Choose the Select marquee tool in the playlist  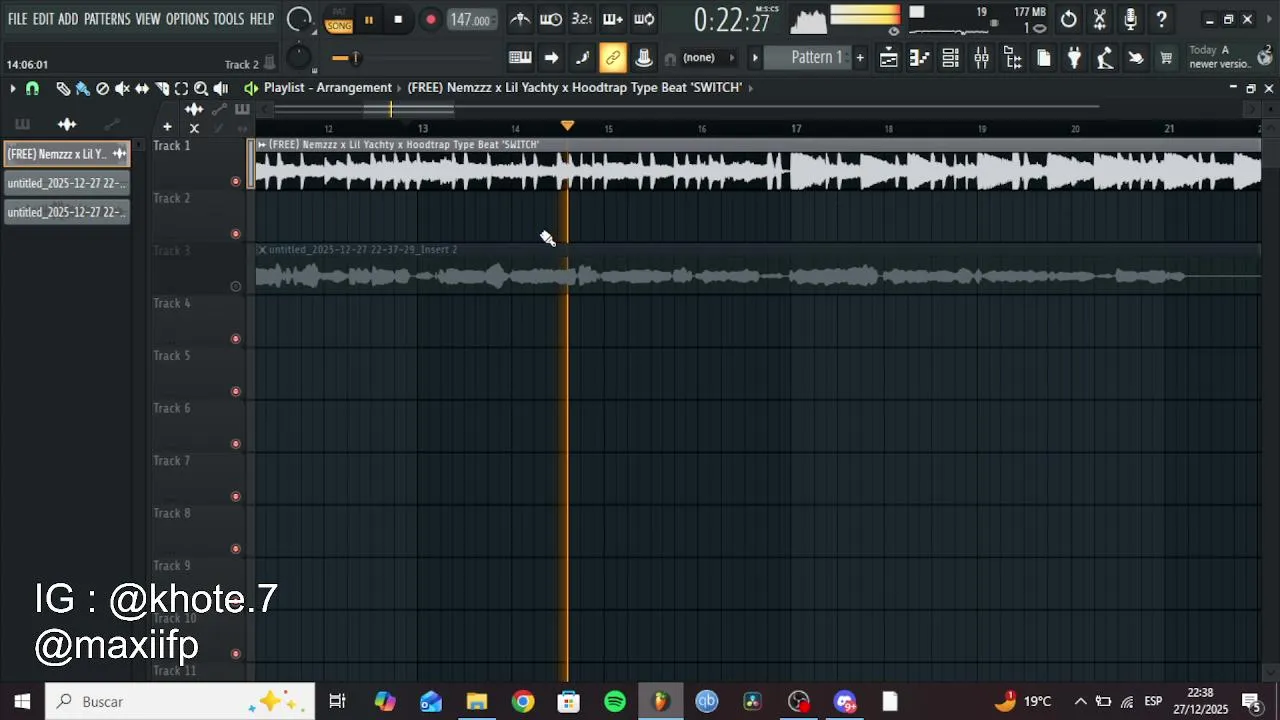[x=182, y=88]
